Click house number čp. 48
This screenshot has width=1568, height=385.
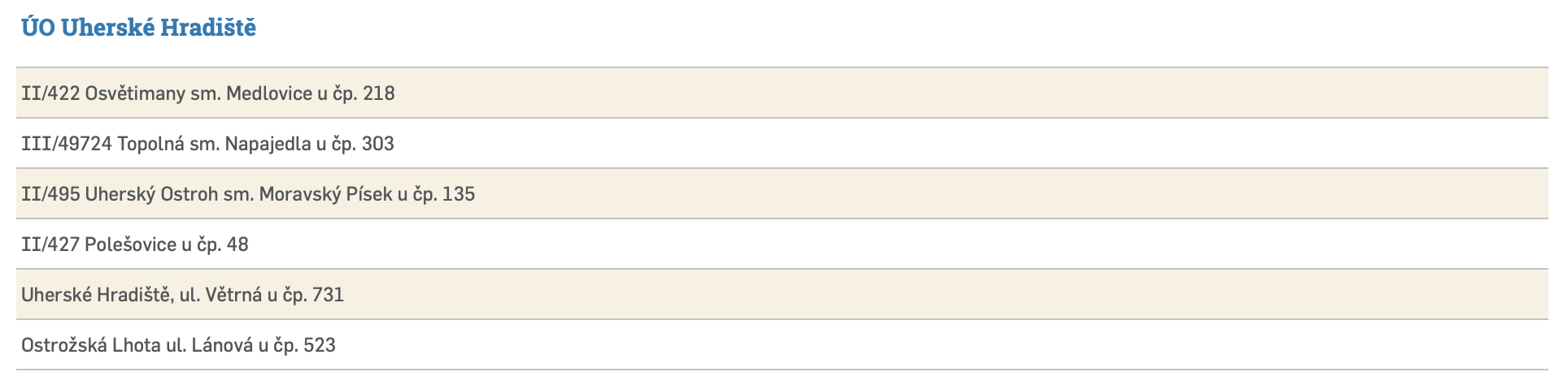point(223,244)
